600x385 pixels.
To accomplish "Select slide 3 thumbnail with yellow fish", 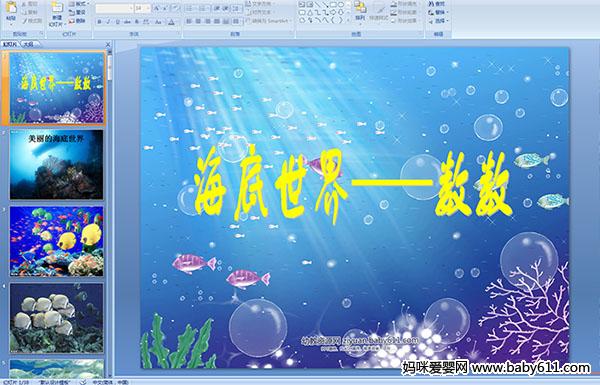I will 56,241.
